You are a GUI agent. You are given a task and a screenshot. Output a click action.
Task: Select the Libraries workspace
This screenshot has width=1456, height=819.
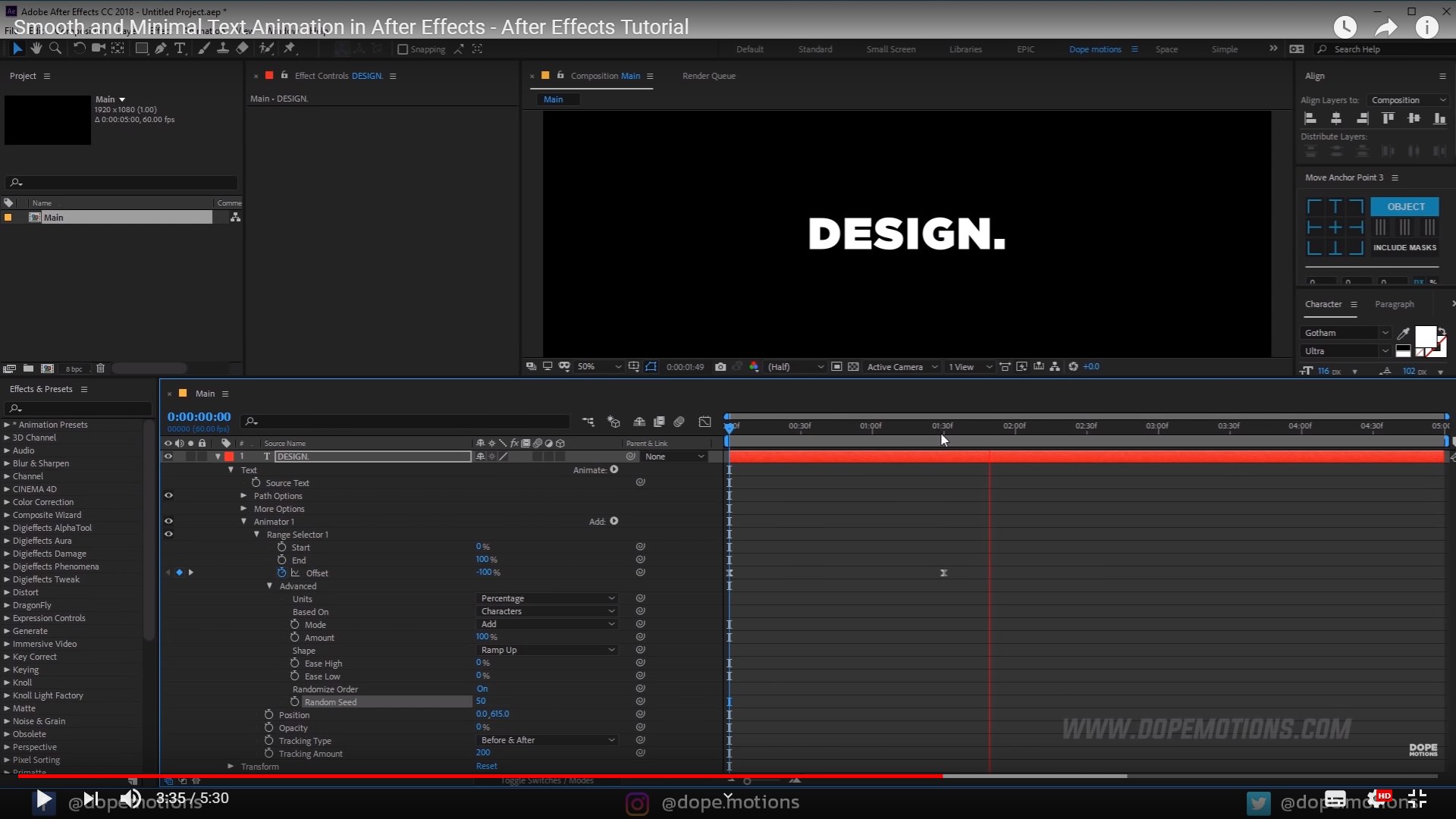click(965, 49)
